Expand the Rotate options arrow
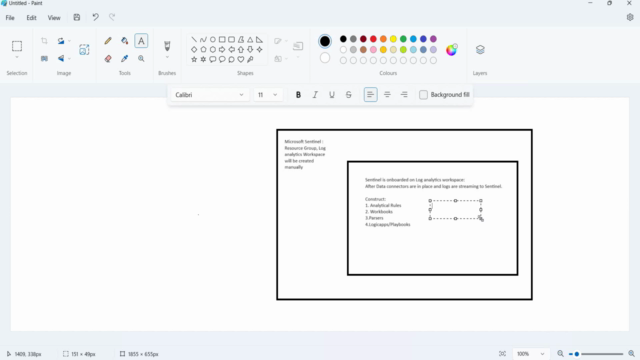The width and height of the screenshot is (640, 360). coord(69,41)
